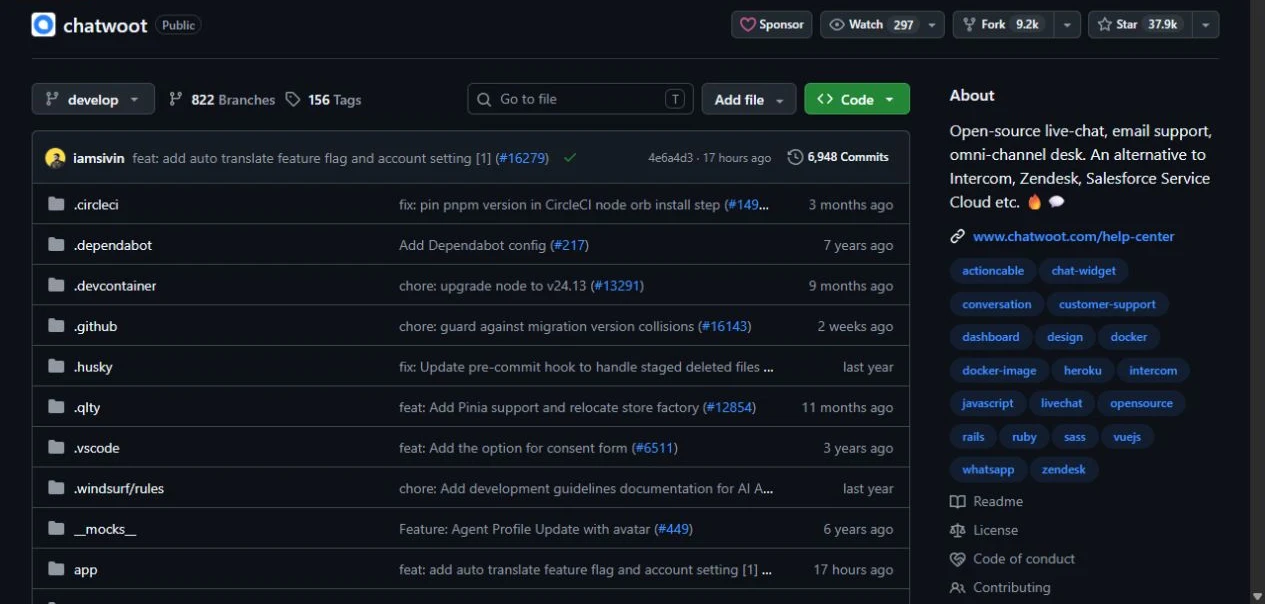
Task: Click the page vertical scrollbar
Action: tap(1257, 302)
